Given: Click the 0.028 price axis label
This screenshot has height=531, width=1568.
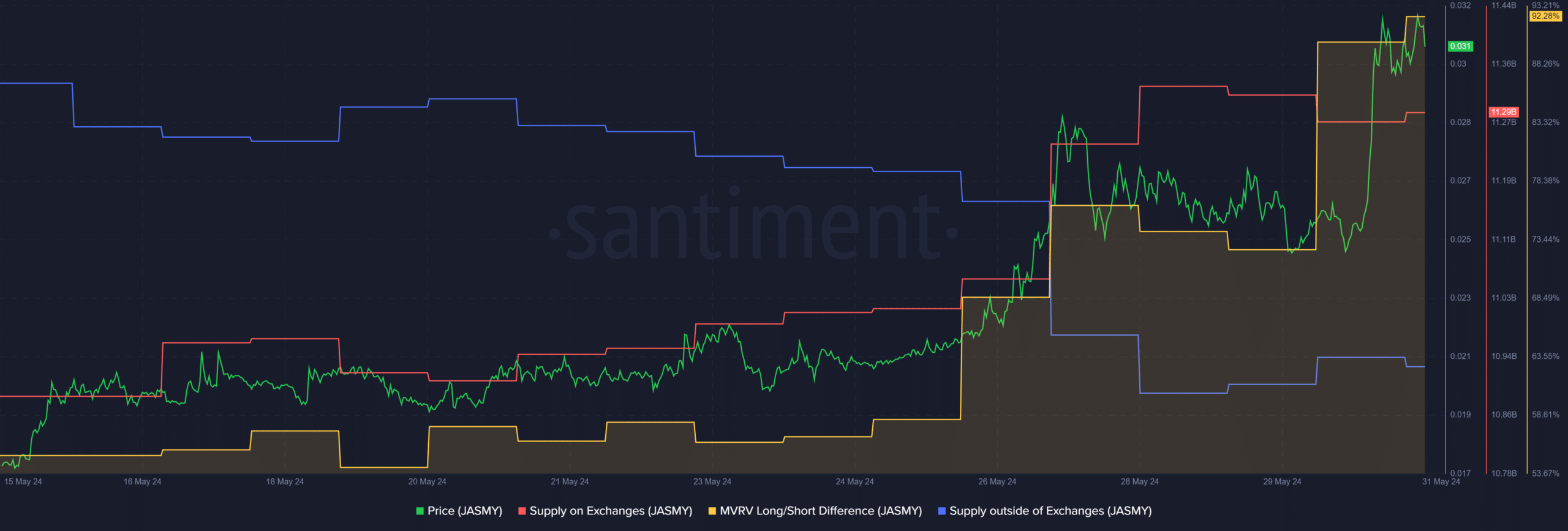Looking at the screenshot, I should coord(1460,122).
